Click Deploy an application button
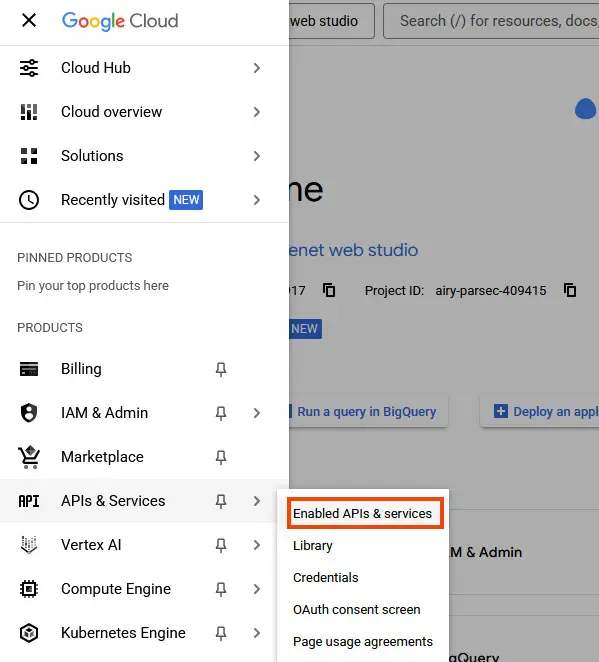The height and width of the screenshot is (662, 599). pyautogui.click(x=539, y=412)
